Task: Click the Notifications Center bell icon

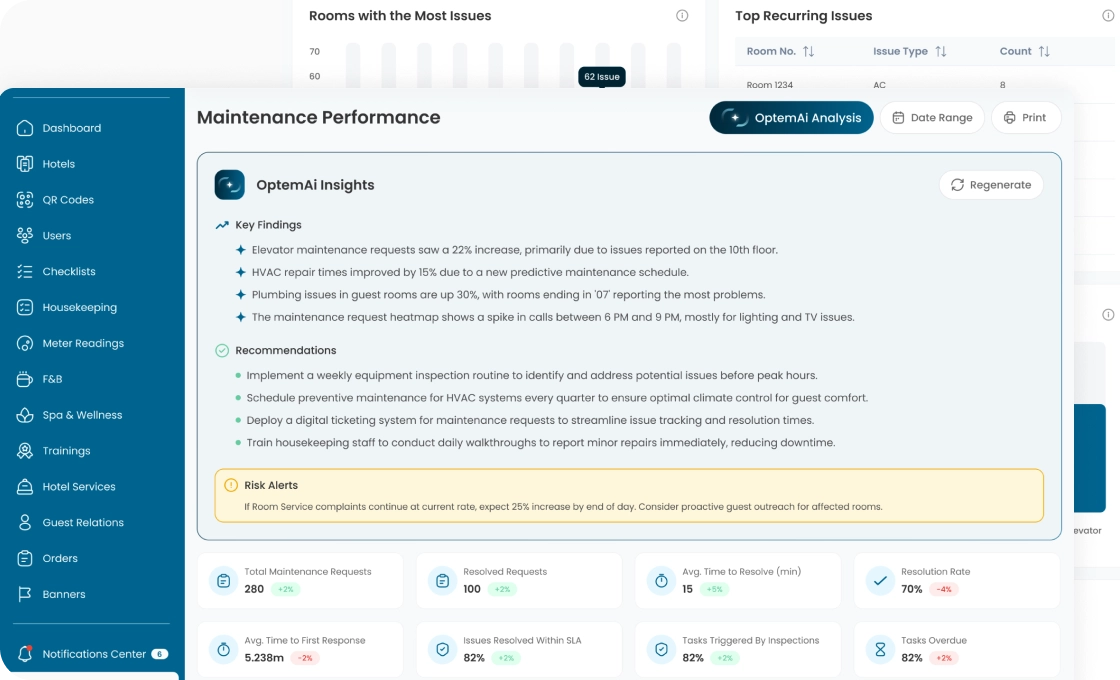Action: pyautogui.click(x=25, y=654)
